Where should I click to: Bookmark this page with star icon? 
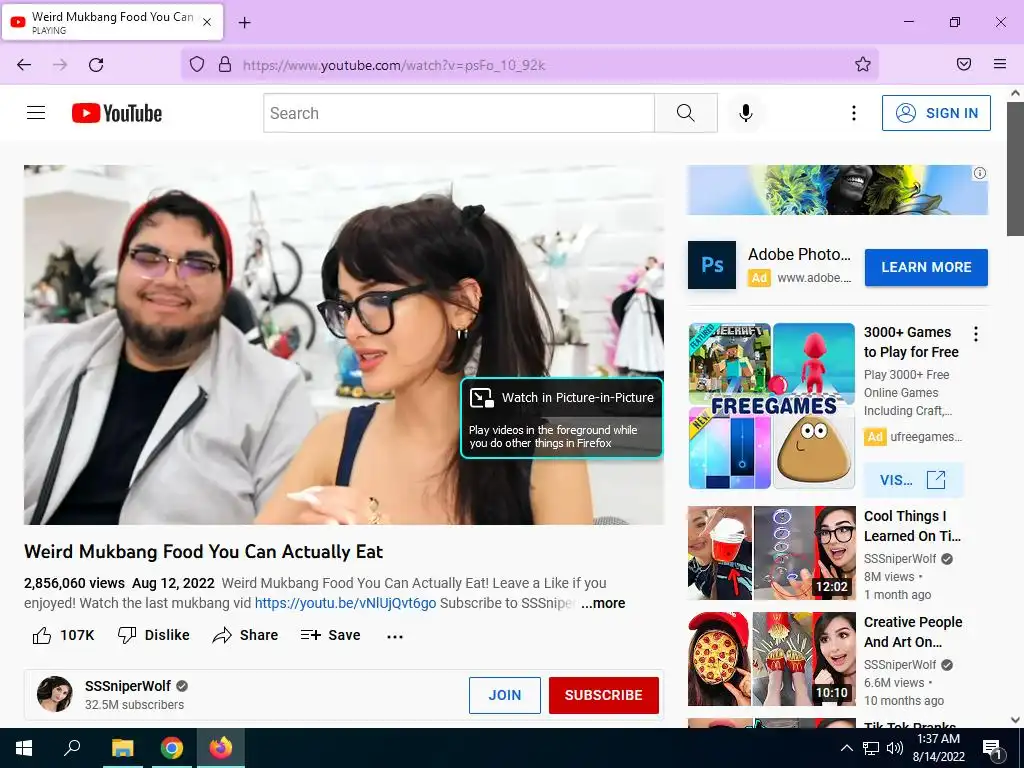pos(863,64)
